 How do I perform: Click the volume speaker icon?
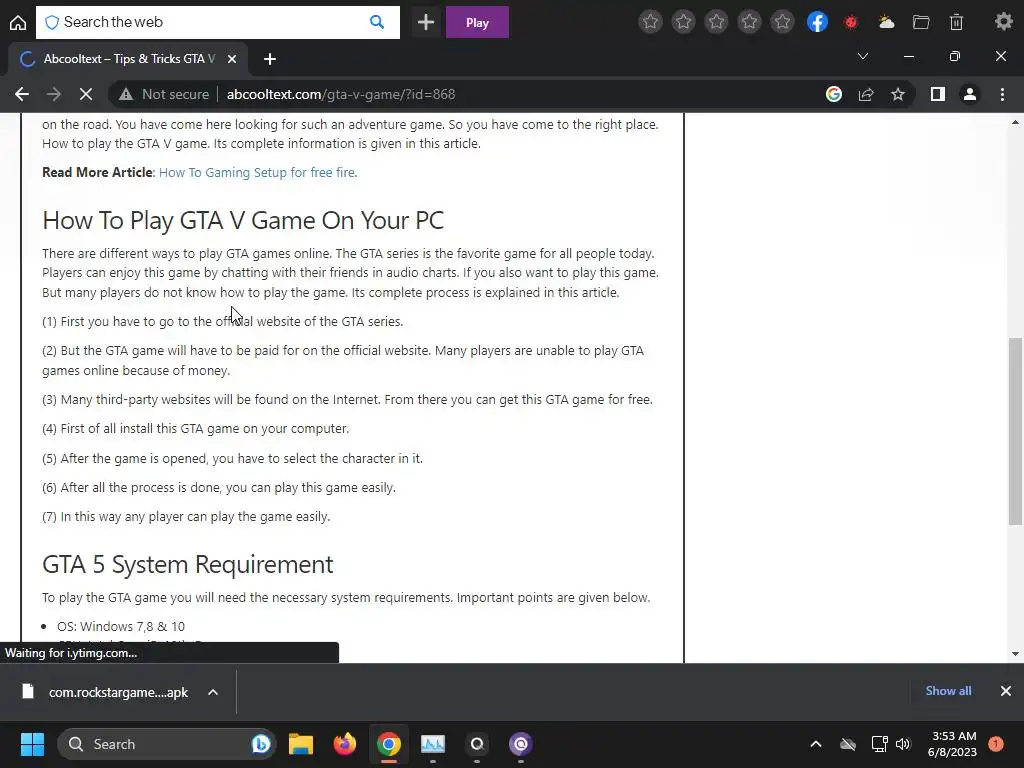903,744
